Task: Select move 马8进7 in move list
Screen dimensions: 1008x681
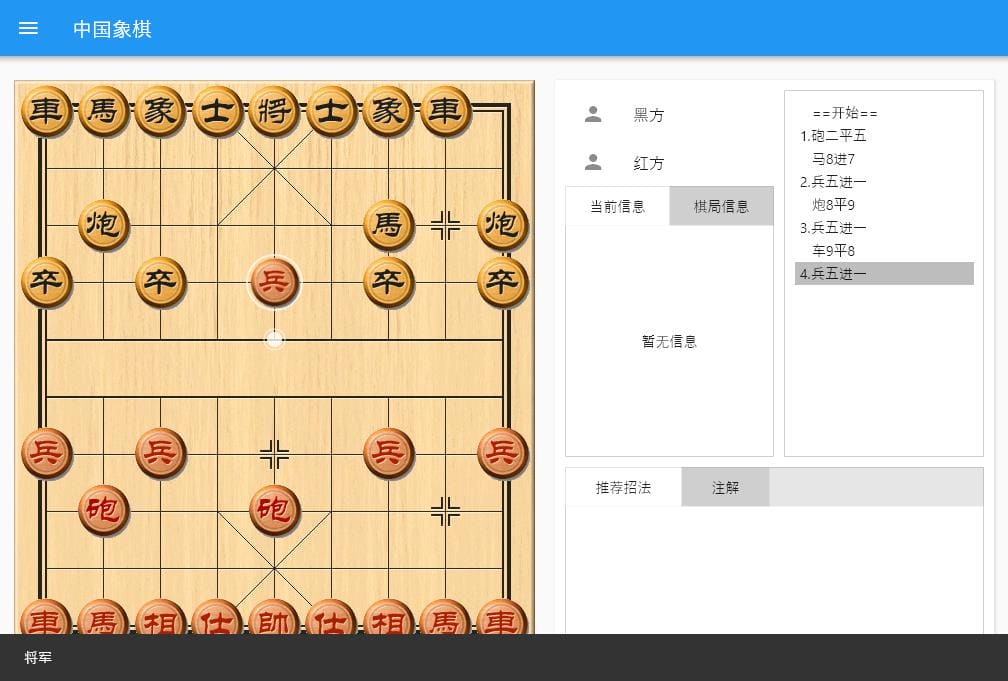Action: 833,159
